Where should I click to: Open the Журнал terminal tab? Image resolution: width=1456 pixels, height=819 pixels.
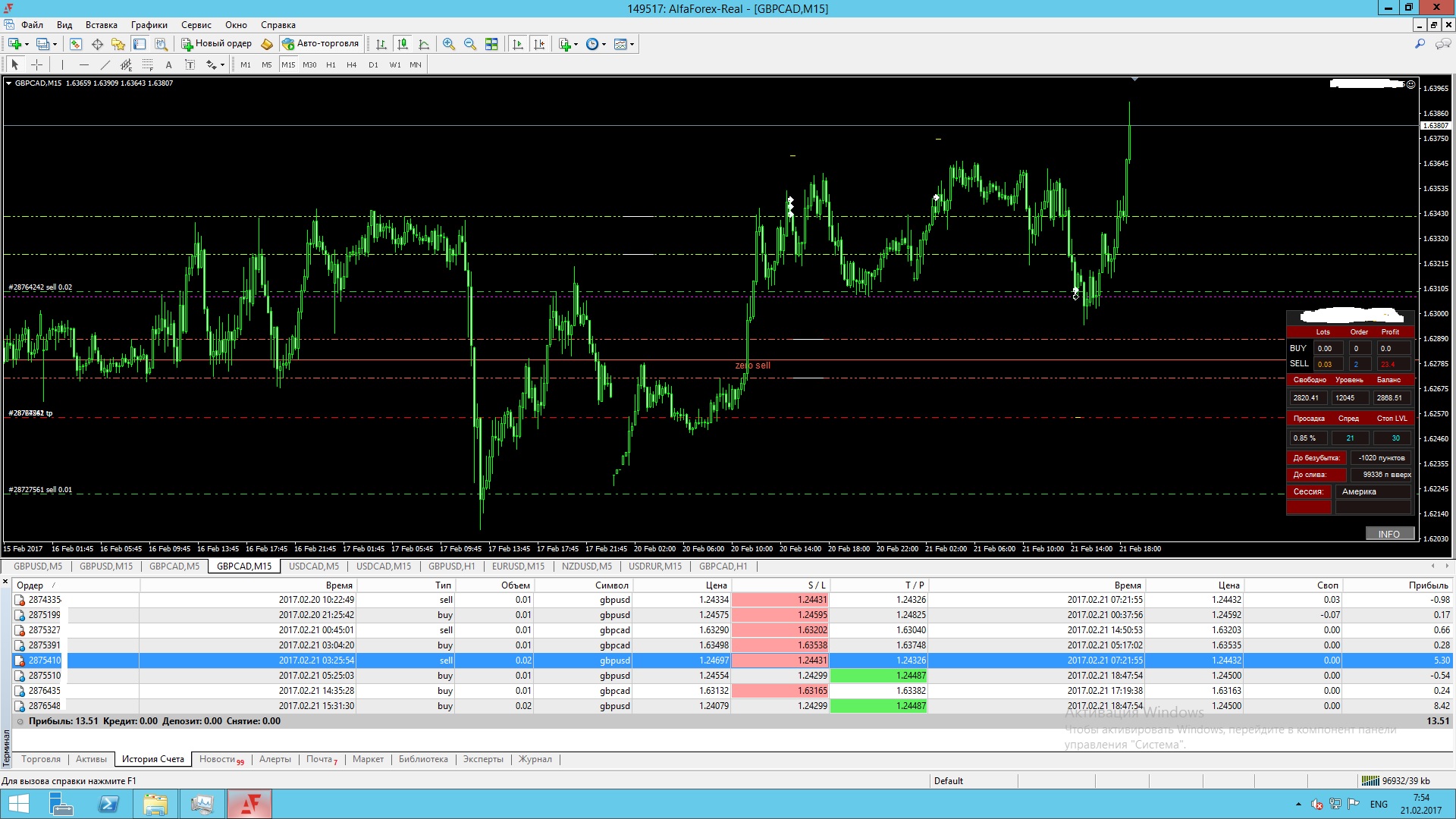pos(535,759)
